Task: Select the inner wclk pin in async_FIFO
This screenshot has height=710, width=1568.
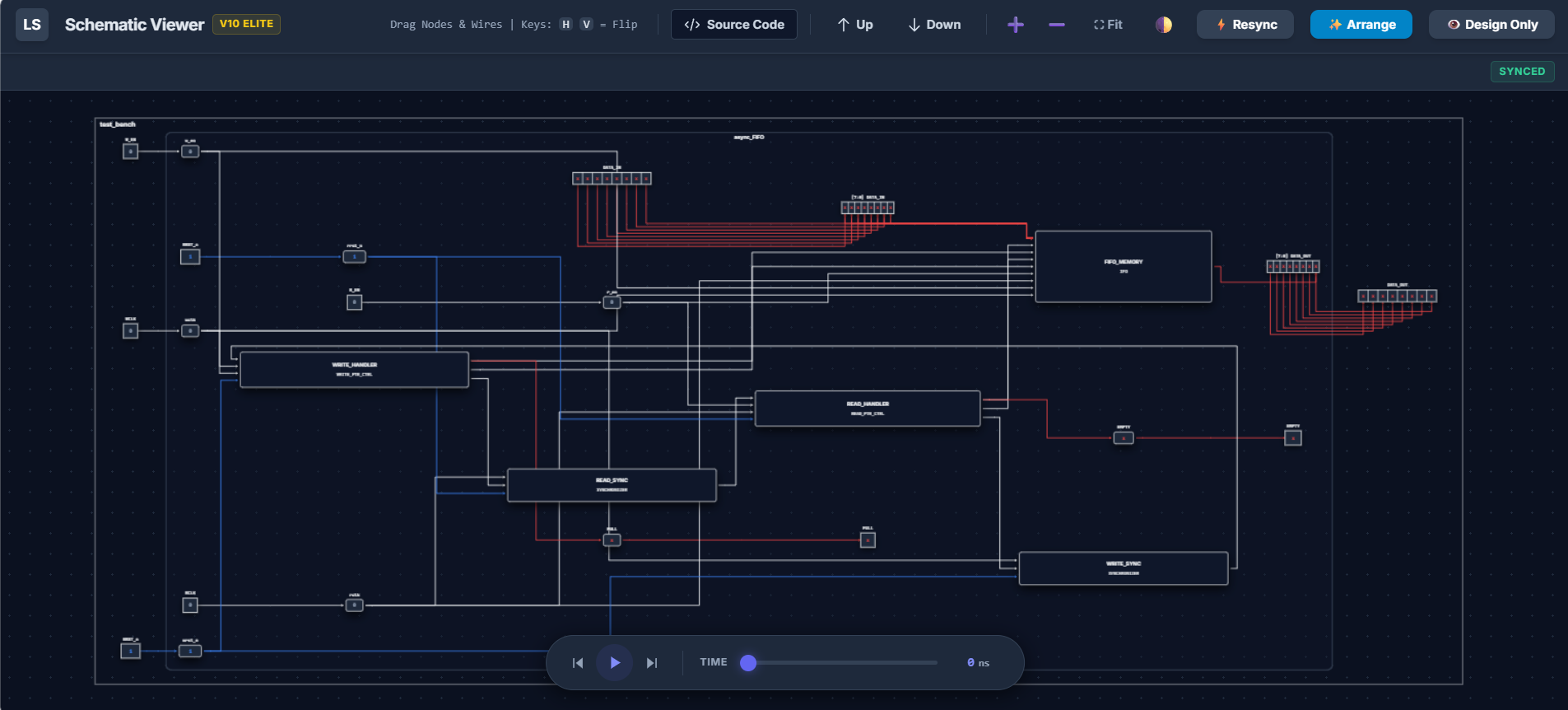Action: [190, 330]
